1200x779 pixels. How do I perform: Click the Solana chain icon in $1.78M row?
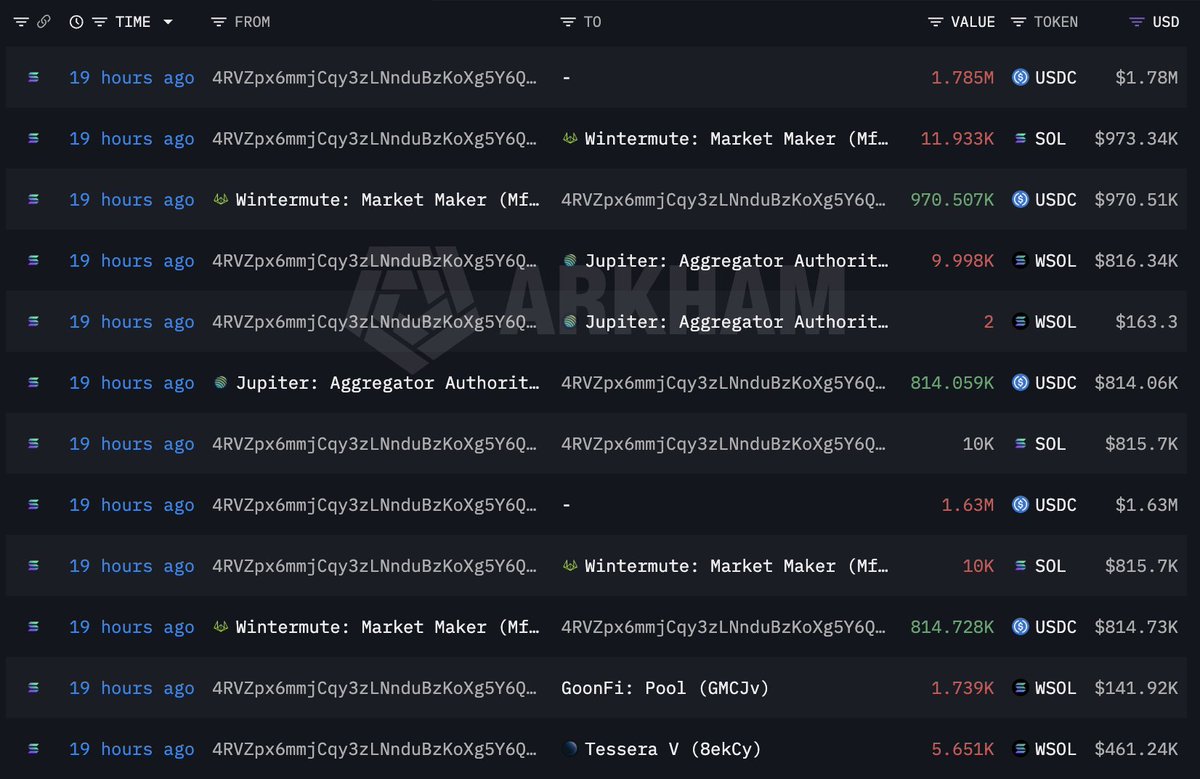pyautogui.click(x=34, y=77)
